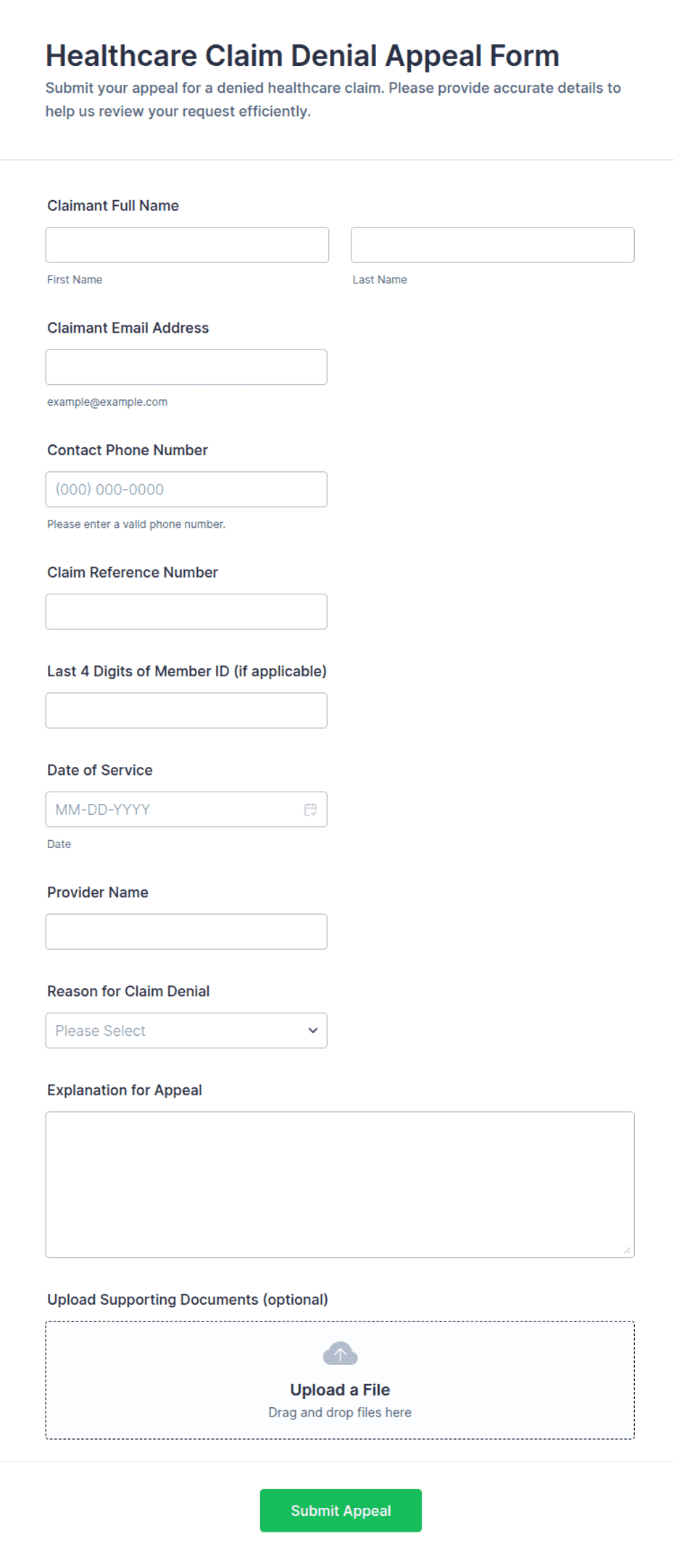Screen dimensions: 674x1568
Task: Select the Contact Phone Number field
Action: tap(186, 489)
